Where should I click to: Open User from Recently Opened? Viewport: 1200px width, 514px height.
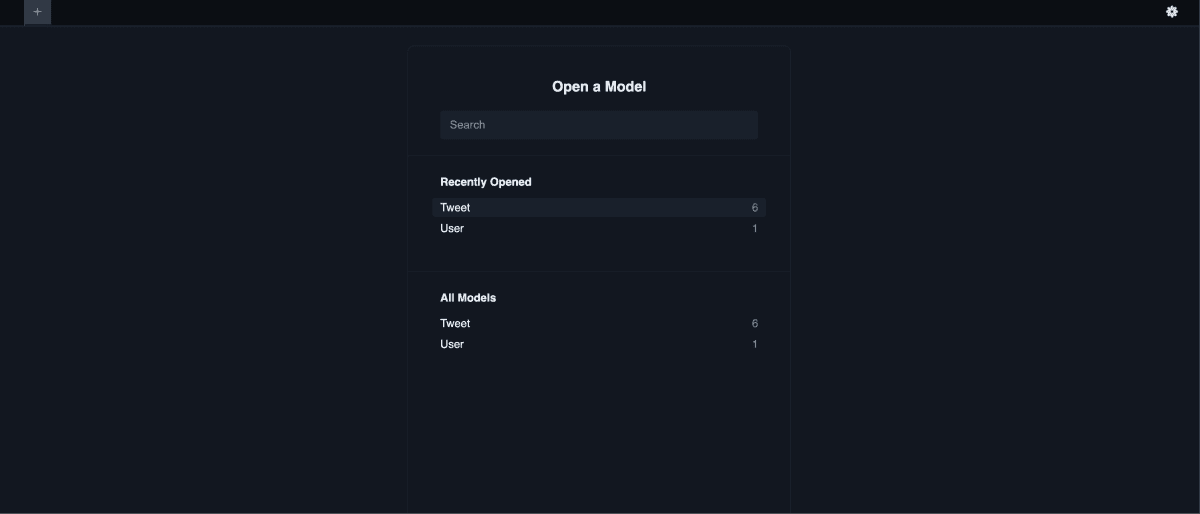[599, 229]
